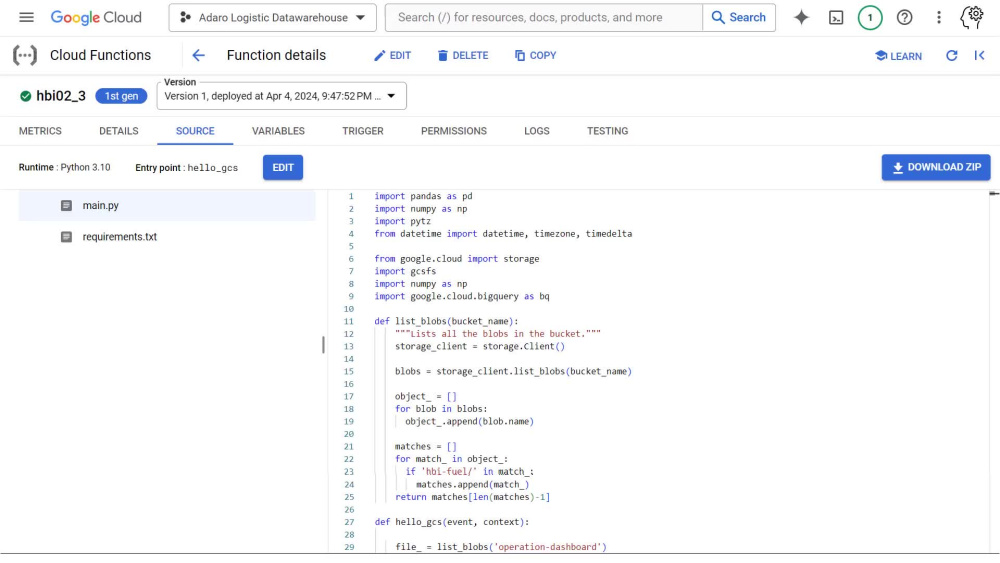
Task: Click the code editor vertical scrollbar
Action: (x=994, y=370)
